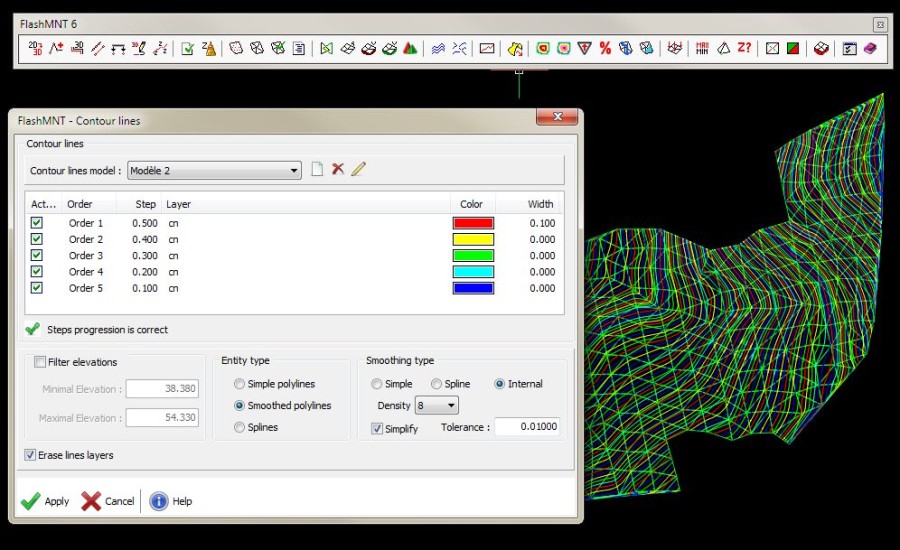The image size is (900, 550).
Task: Close the FlashMNT 6 toolbar window
Action: [880, 24]
